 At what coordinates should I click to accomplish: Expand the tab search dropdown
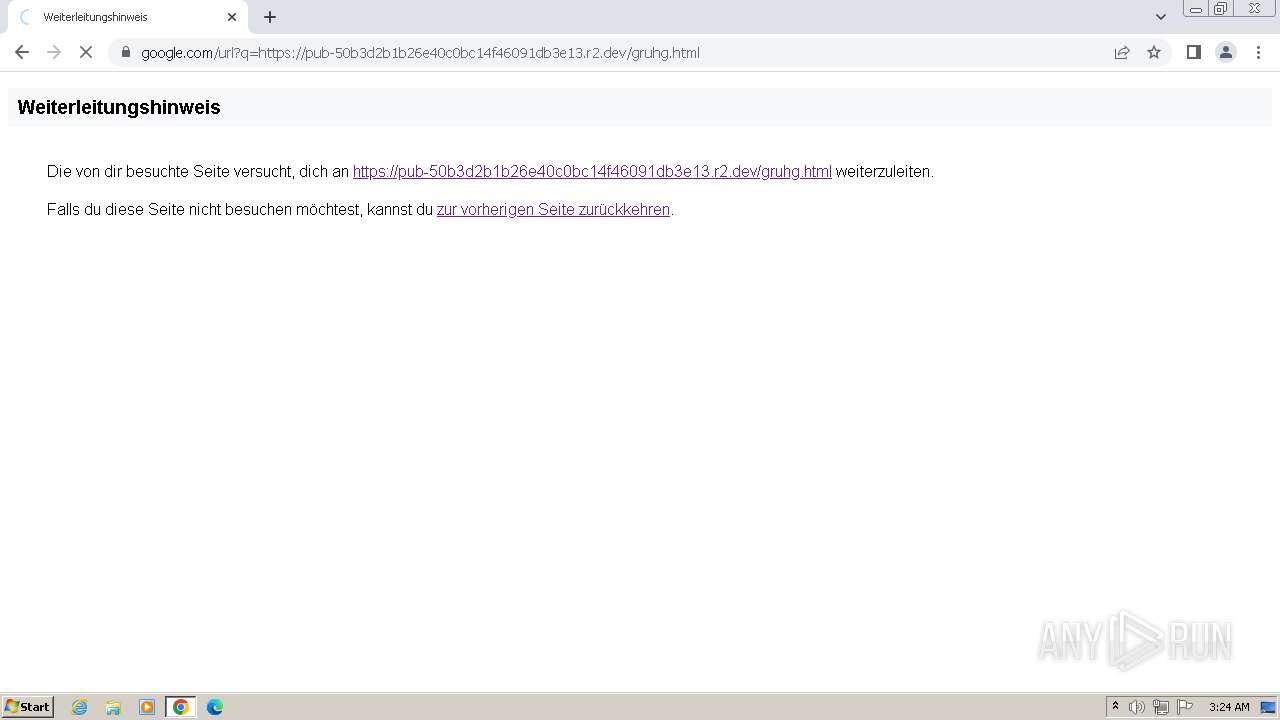point(1161,17)
